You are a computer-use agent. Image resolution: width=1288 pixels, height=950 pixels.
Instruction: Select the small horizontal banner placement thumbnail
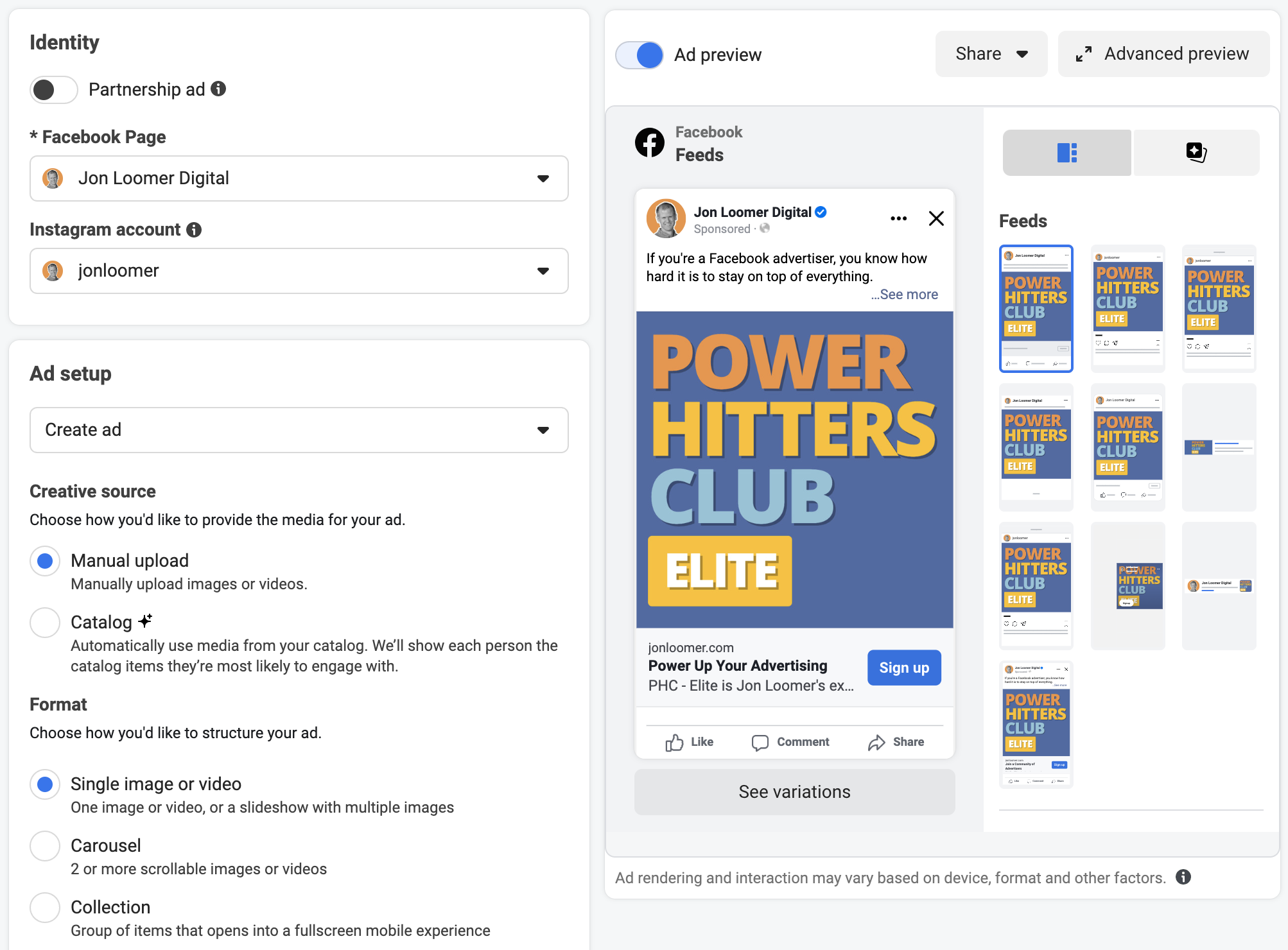[1219, 447]
